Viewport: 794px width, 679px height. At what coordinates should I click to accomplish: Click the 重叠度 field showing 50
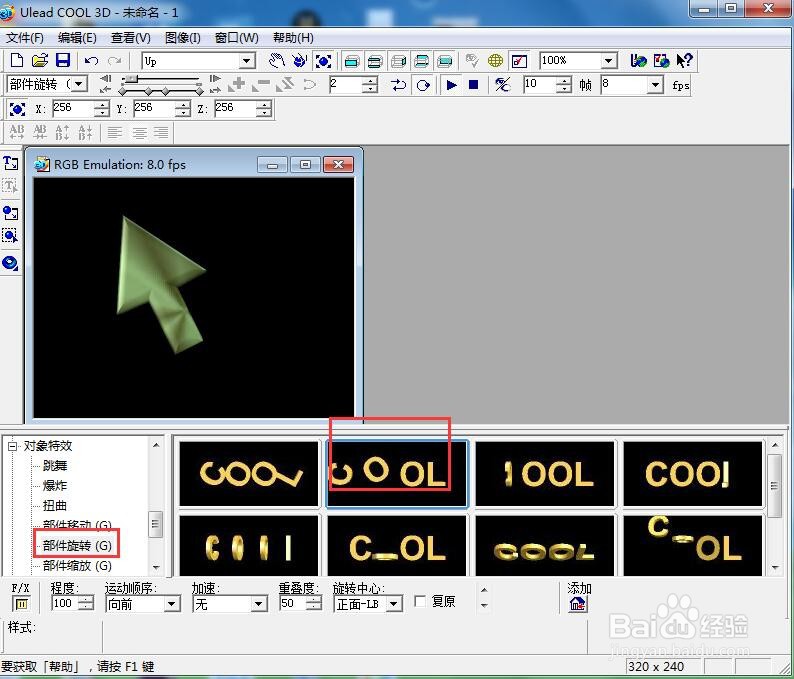(293, 604)
